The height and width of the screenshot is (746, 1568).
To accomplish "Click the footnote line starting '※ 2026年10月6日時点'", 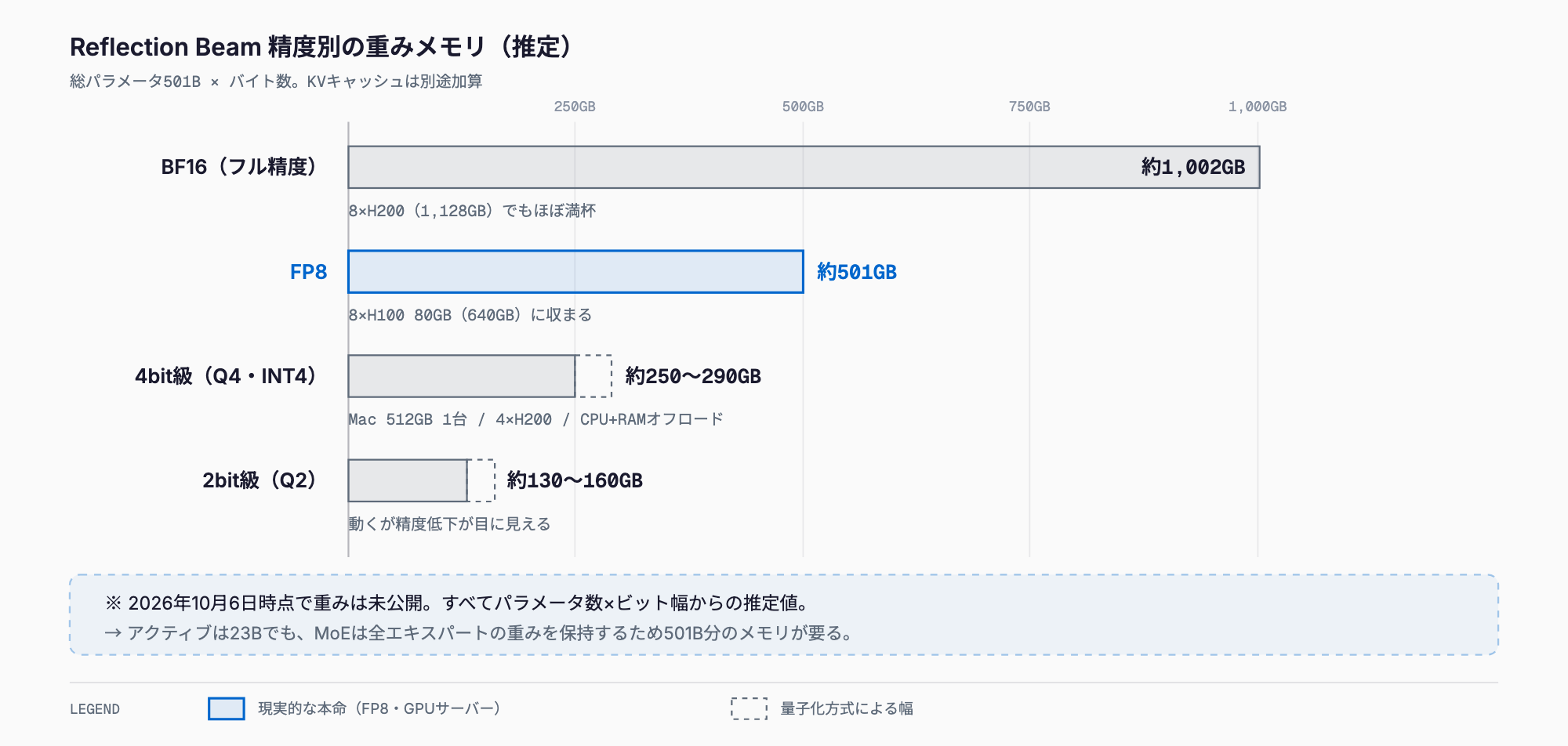I will (457, 603).
